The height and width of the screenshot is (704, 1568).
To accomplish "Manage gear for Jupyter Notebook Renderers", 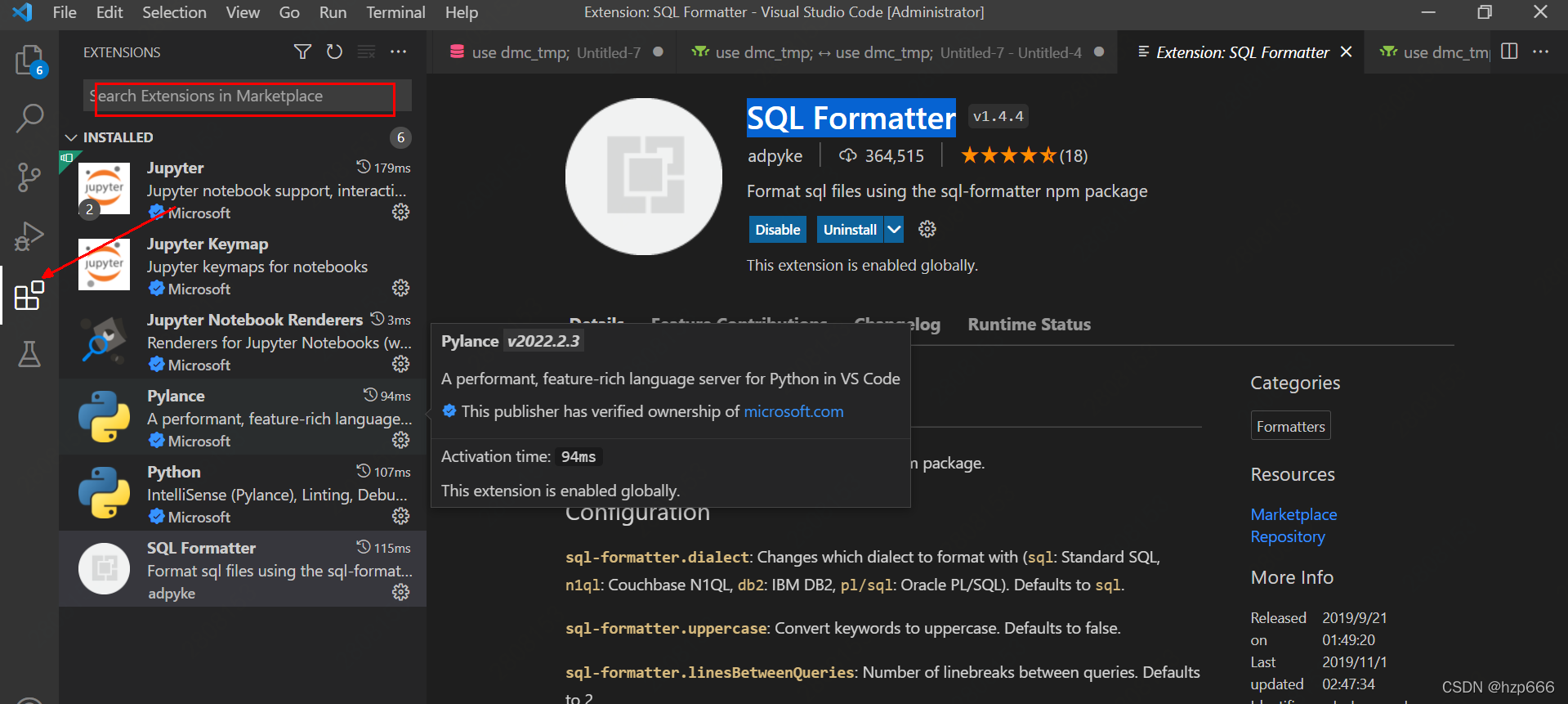I will (400, 364).
